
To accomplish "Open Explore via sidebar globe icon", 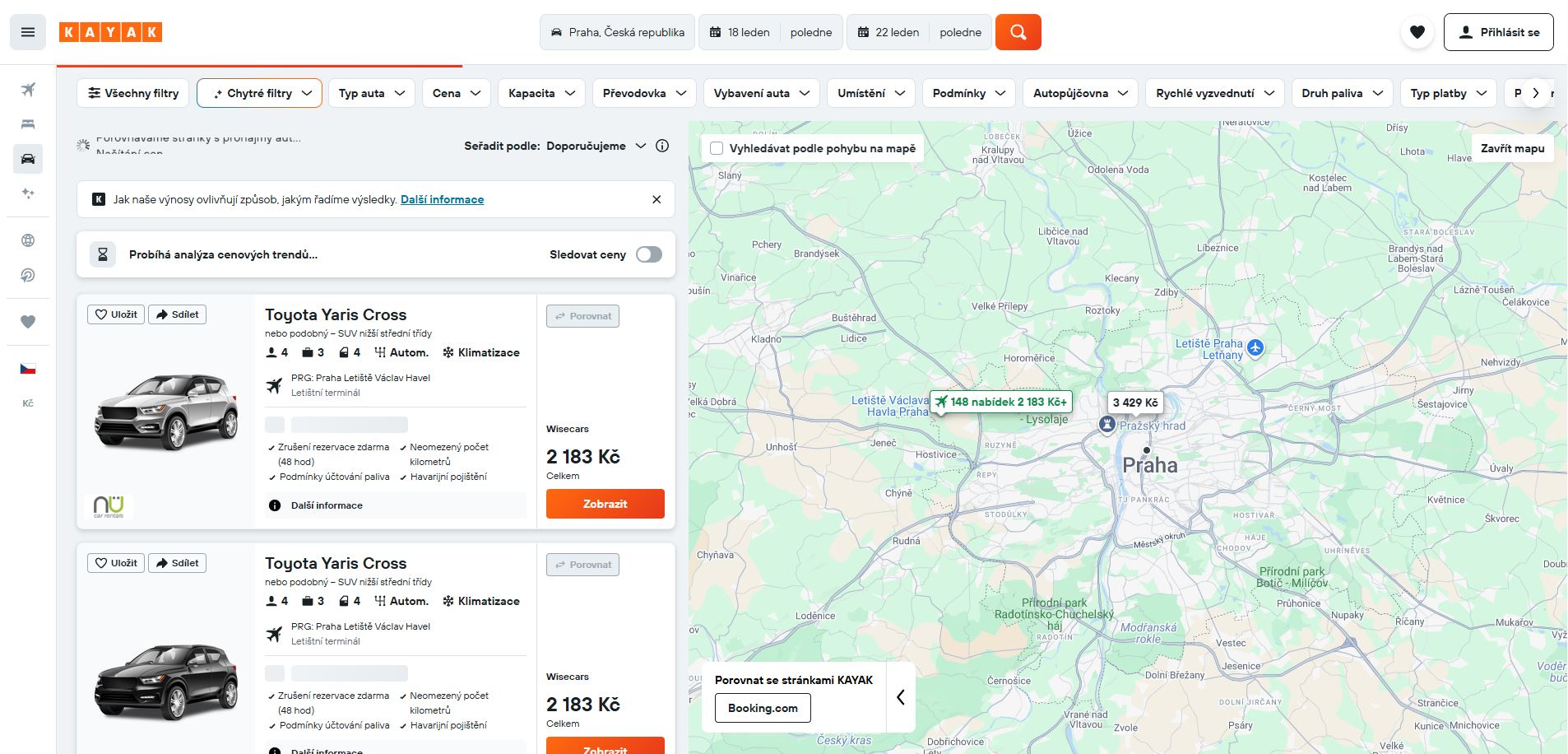I will click(28, 240).
